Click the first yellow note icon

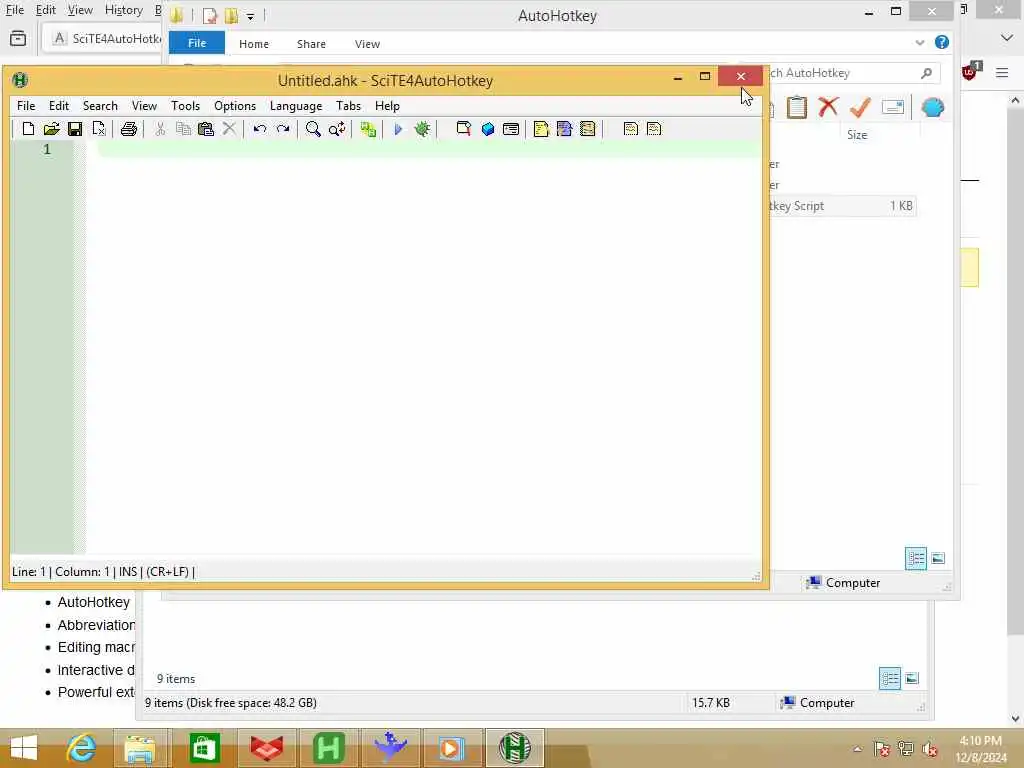541,129
